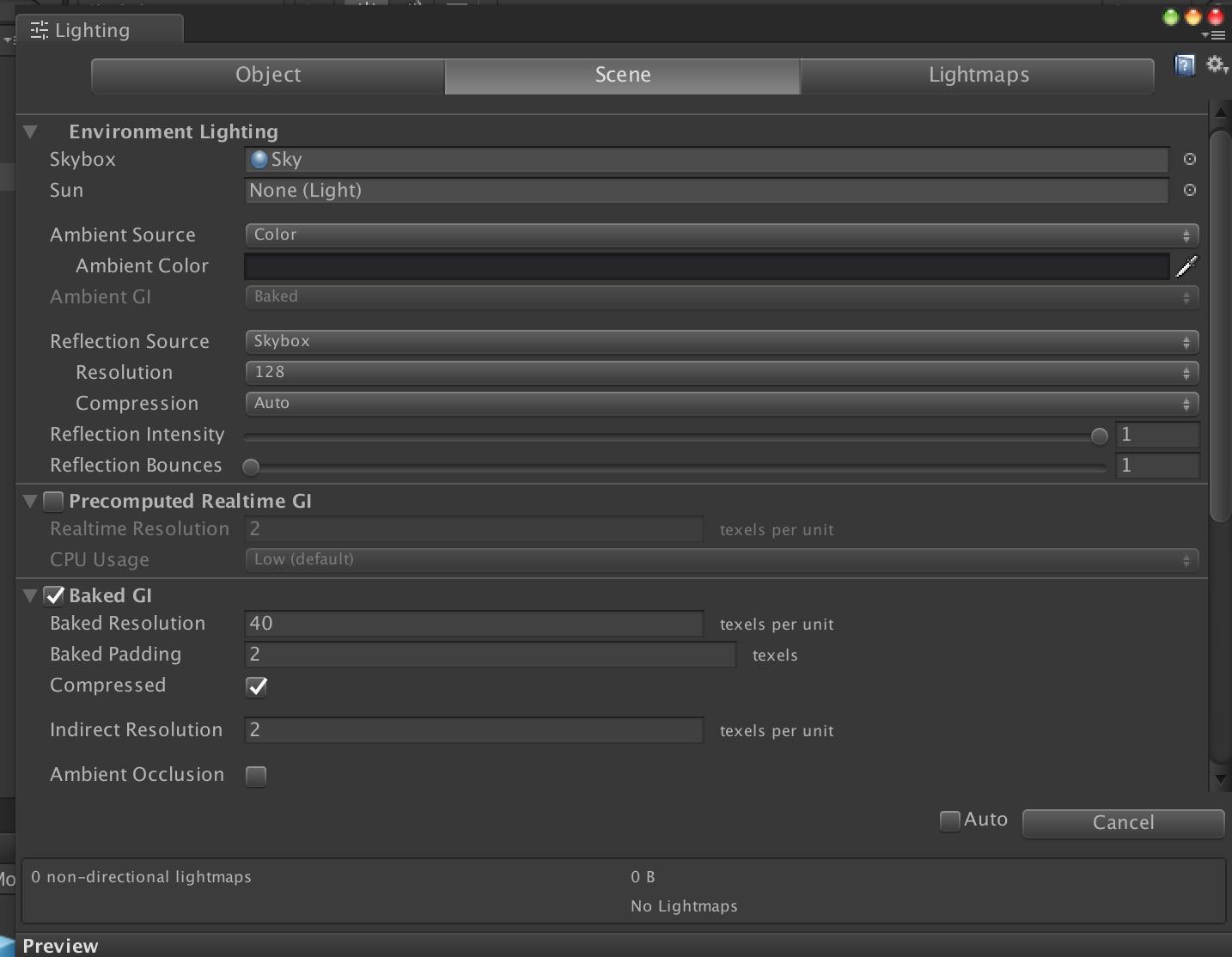Viewport: 1232px width, 957px height.
Task: Click the Baked Resolution input field
Action: [x=474, y=623]
